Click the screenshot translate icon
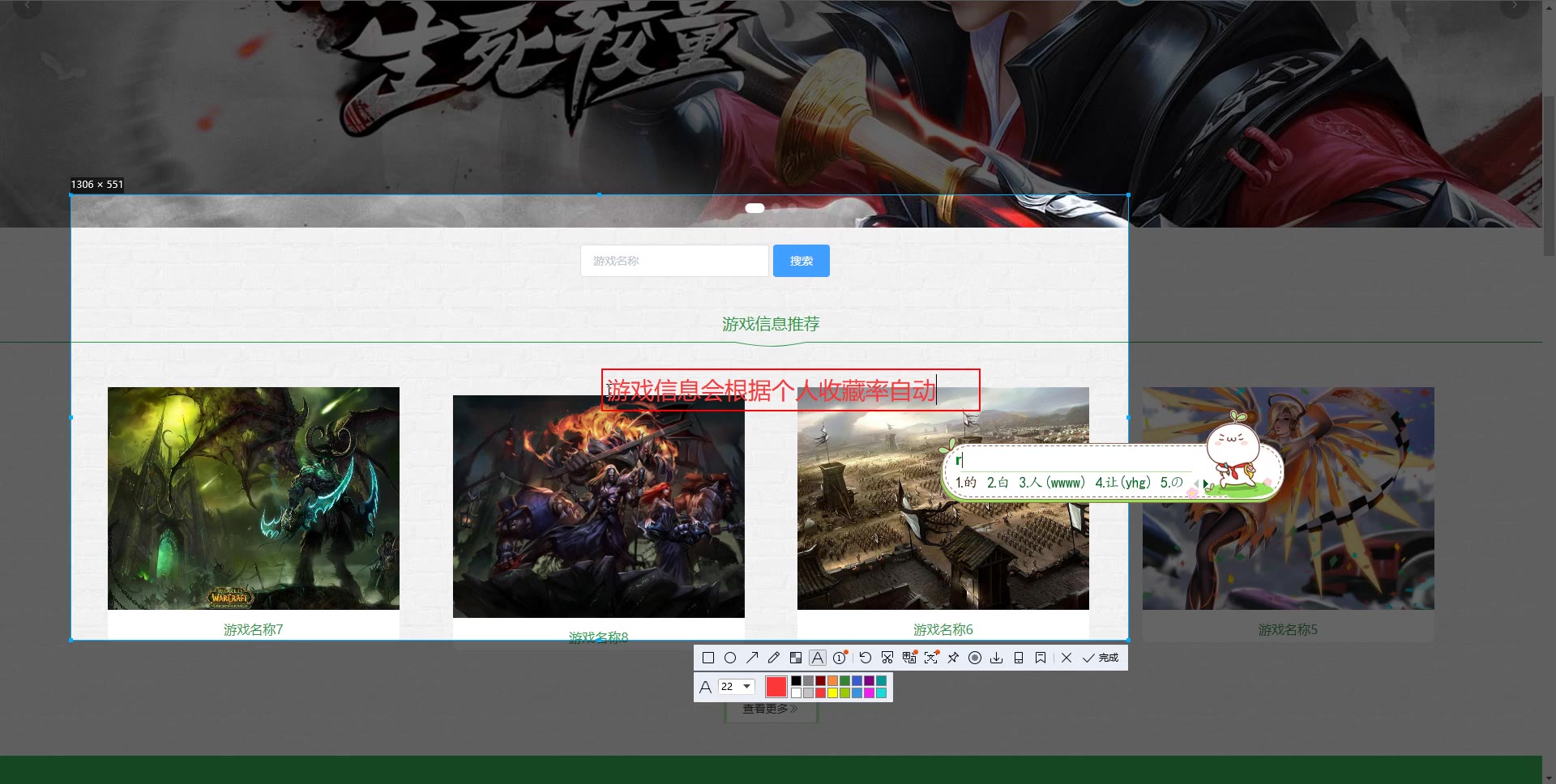This screenshot has width=1556, height=784. [909, 658]
